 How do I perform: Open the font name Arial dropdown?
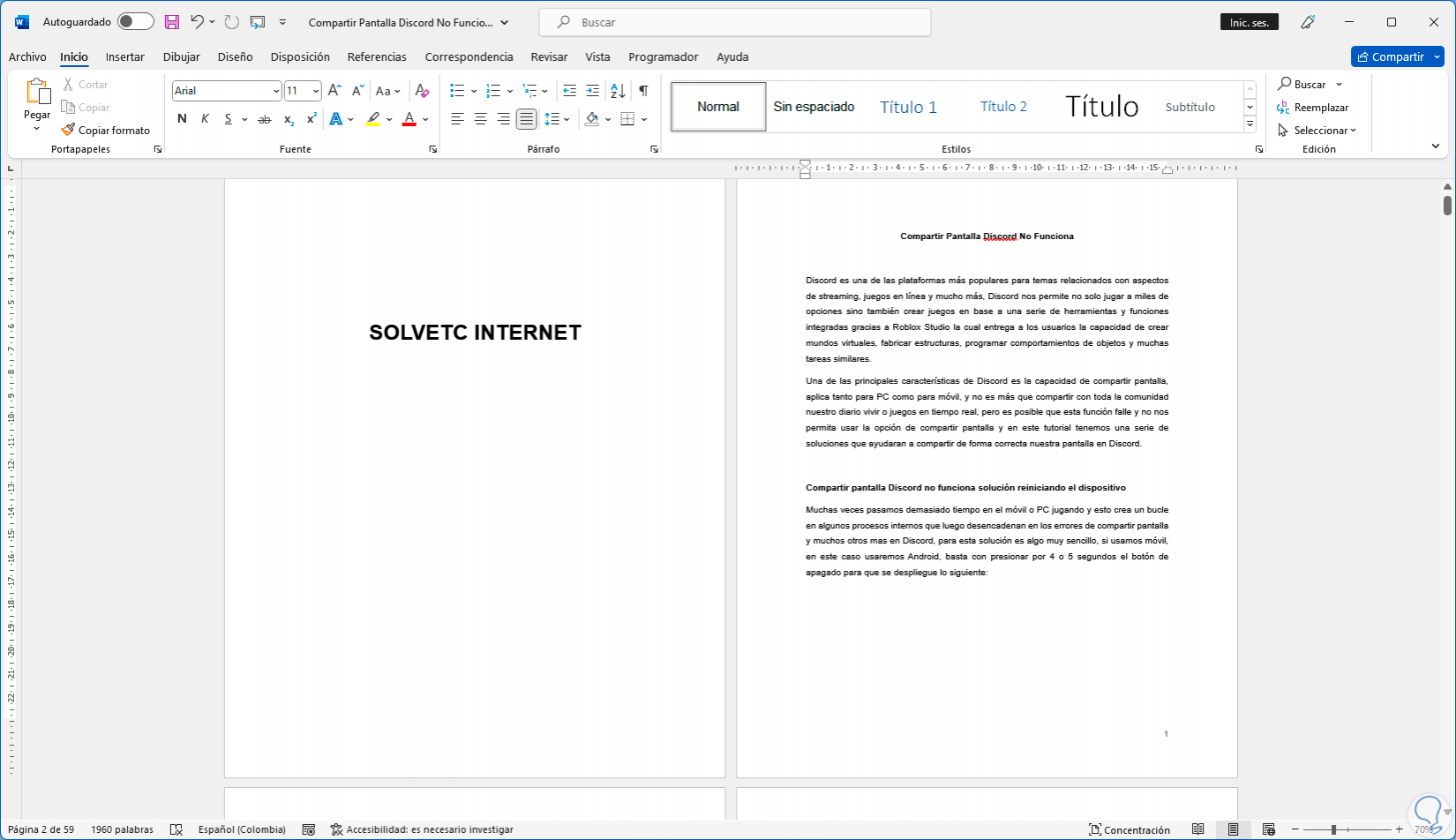click(276, 91)
